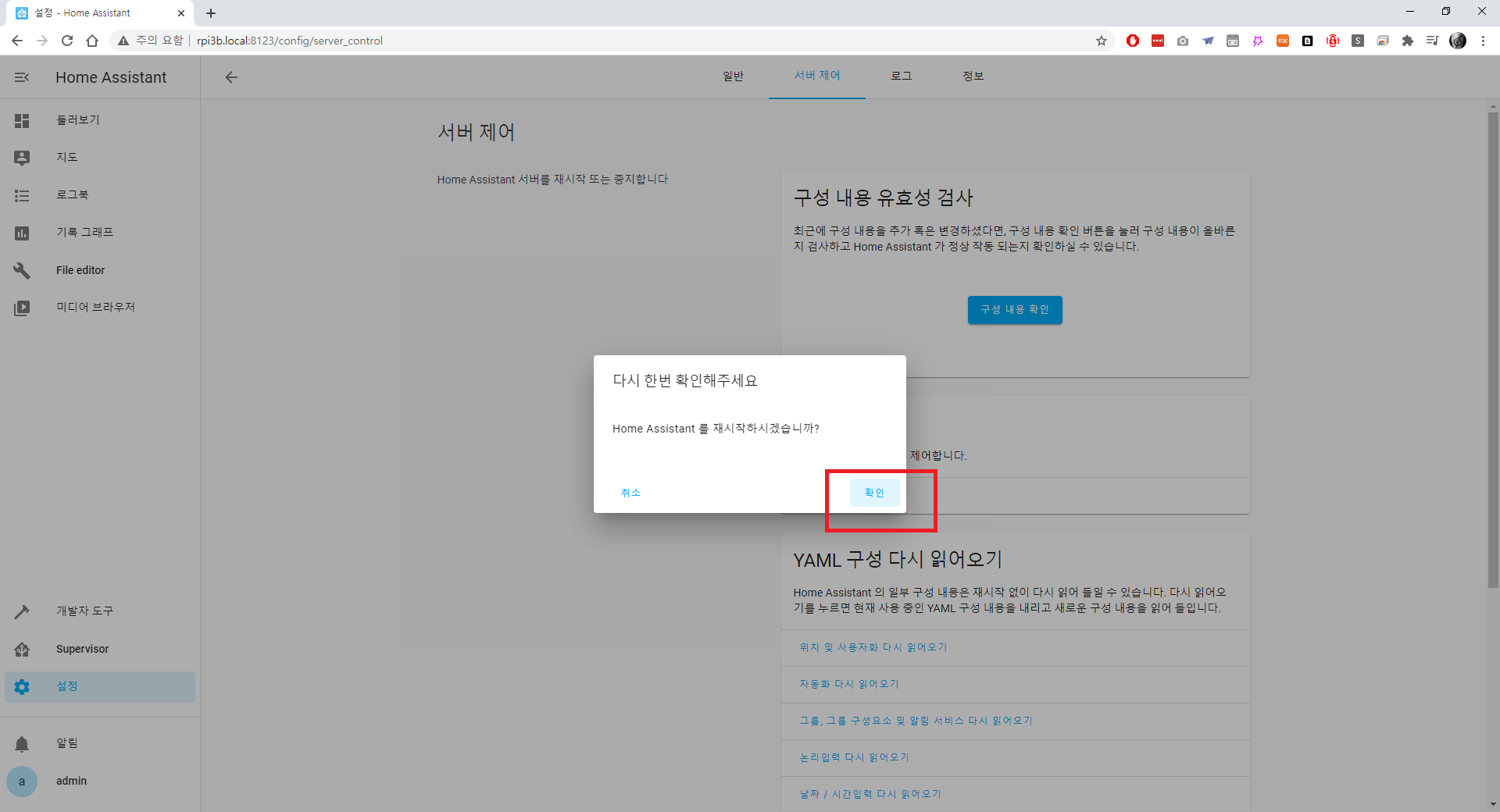Image resolution: width=1500 pixels, height=812 pixels.
Task: Click the browser back arrow
Action: (x=17, y=41)
